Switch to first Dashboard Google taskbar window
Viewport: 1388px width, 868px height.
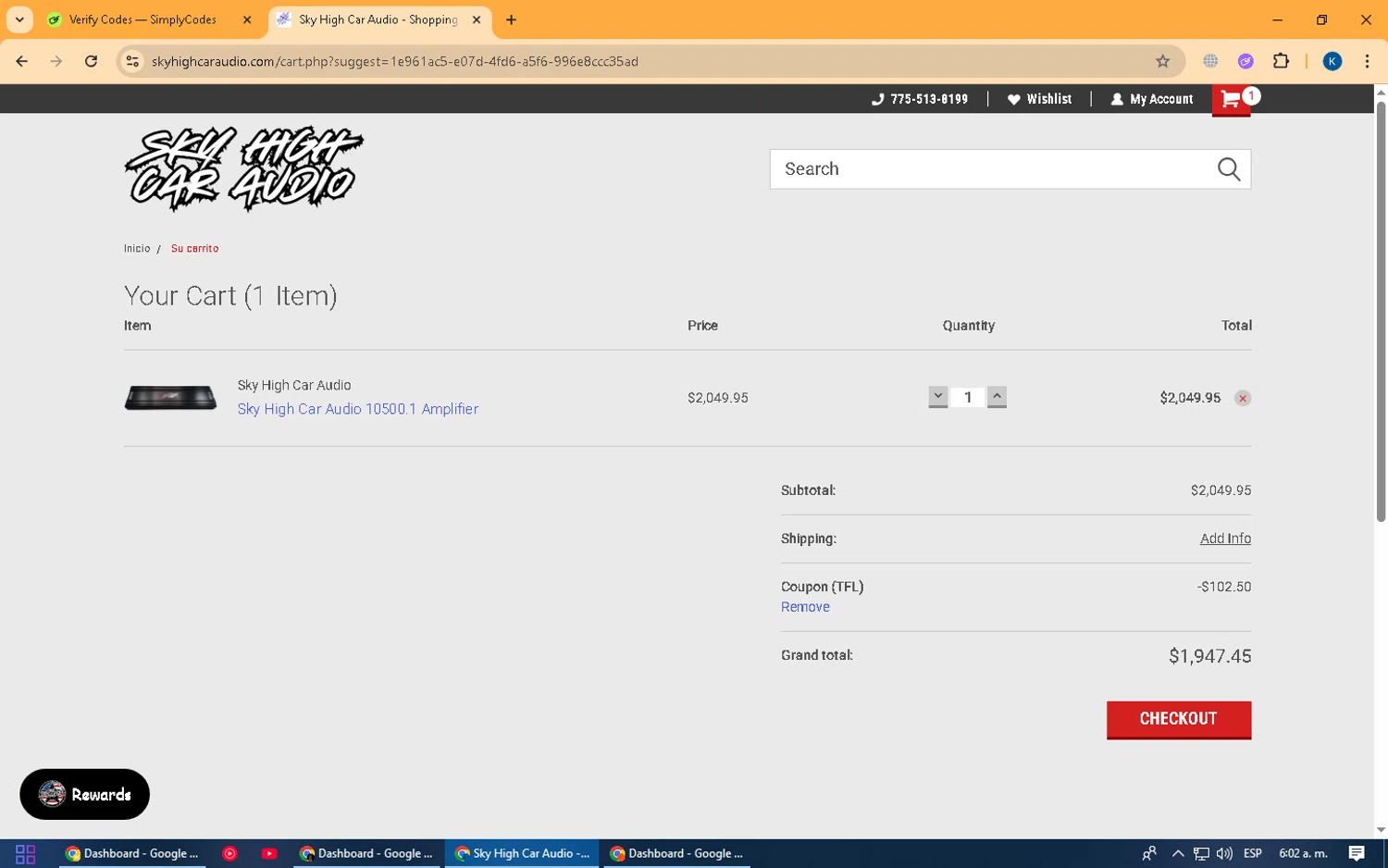tap(132, 853)
